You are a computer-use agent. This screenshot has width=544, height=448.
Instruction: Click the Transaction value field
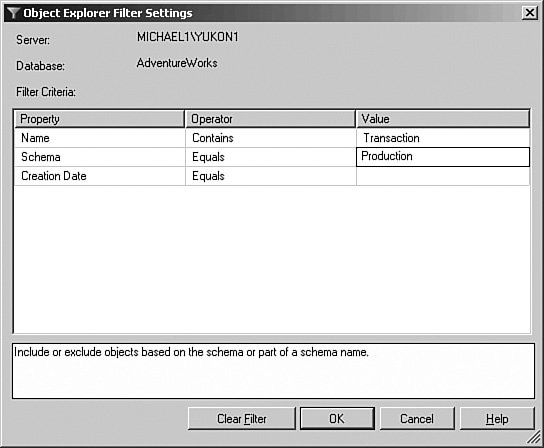[443, 138]
